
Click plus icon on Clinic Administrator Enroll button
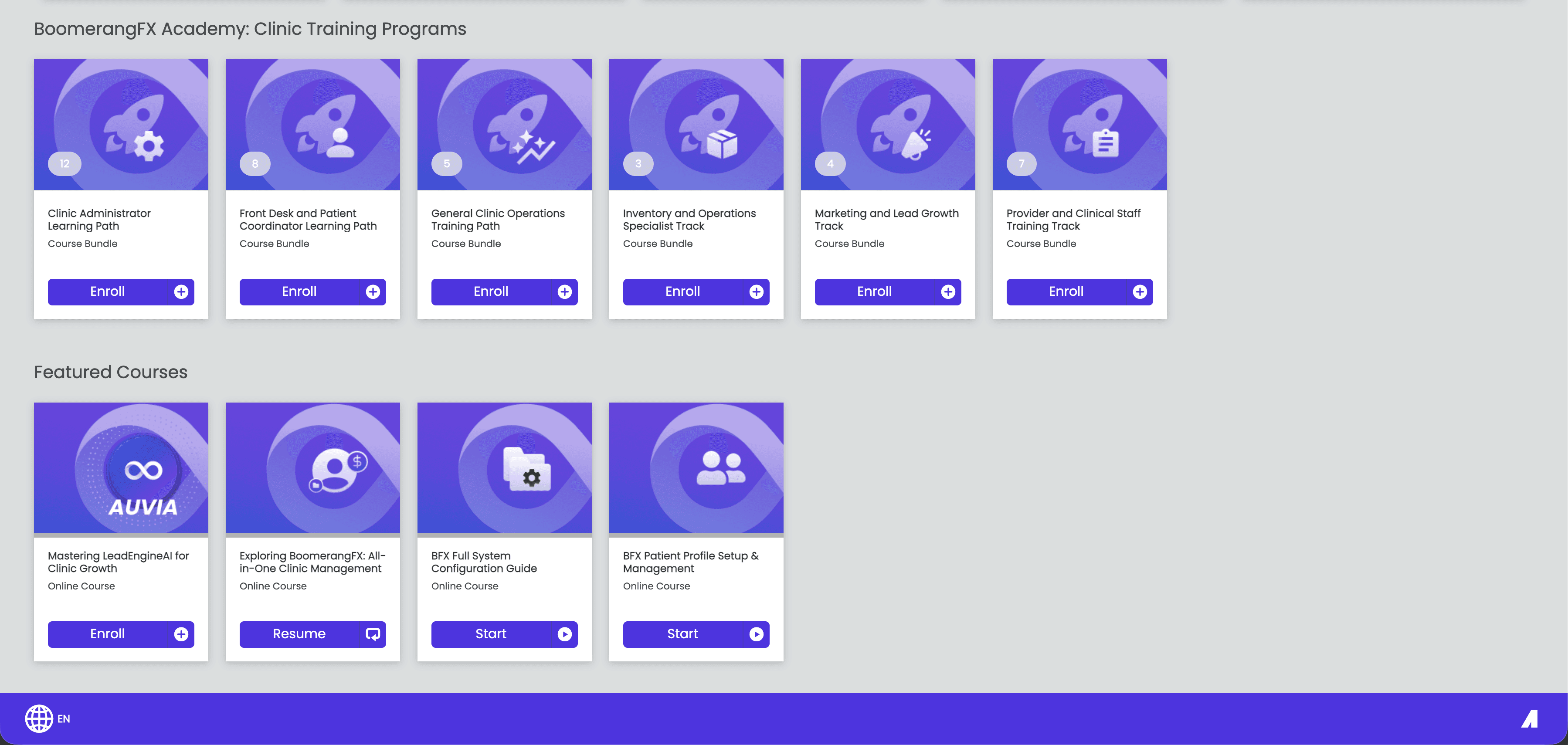point(181,291)
